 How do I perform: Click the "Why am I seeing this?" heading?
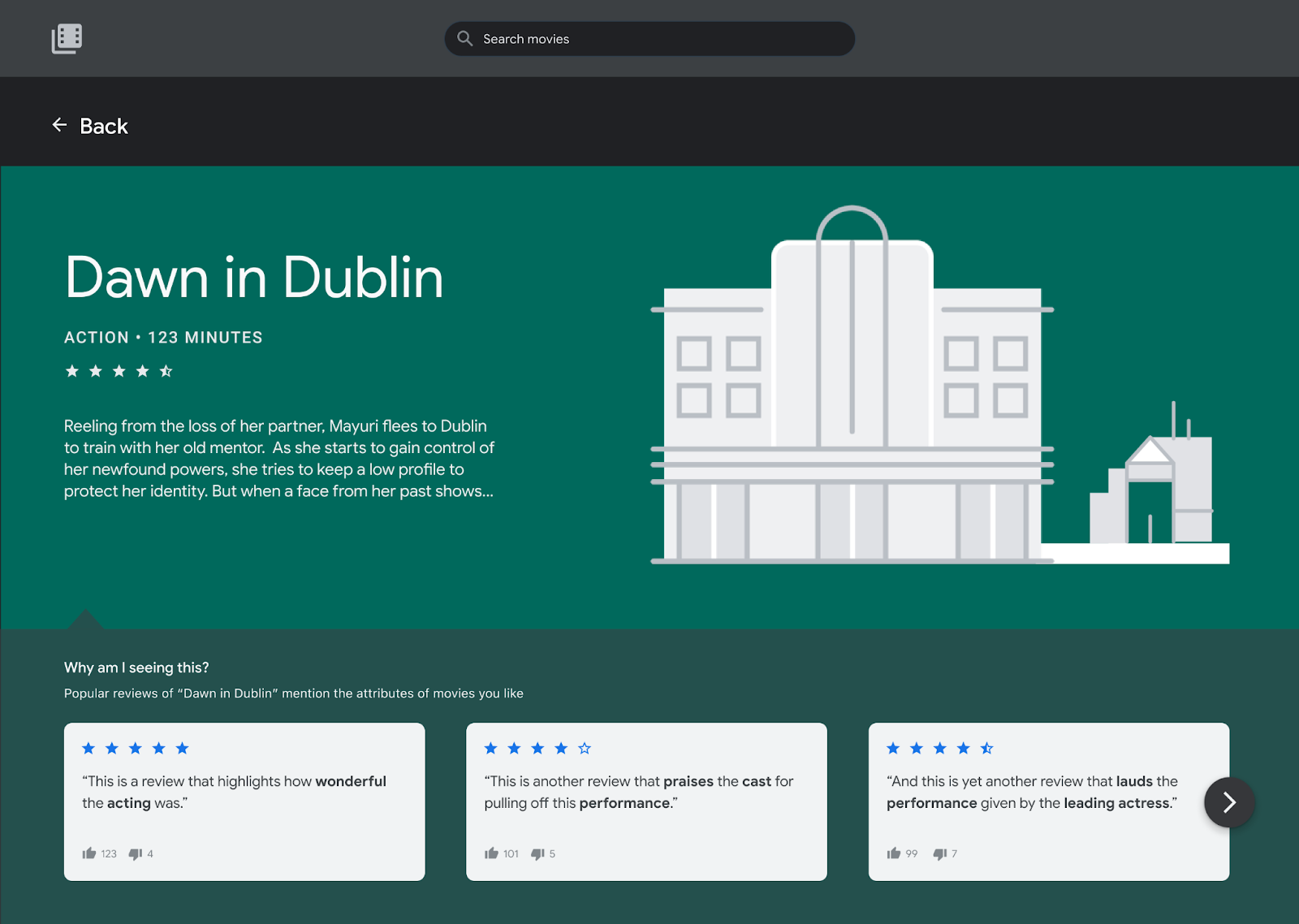coord(136,667)
